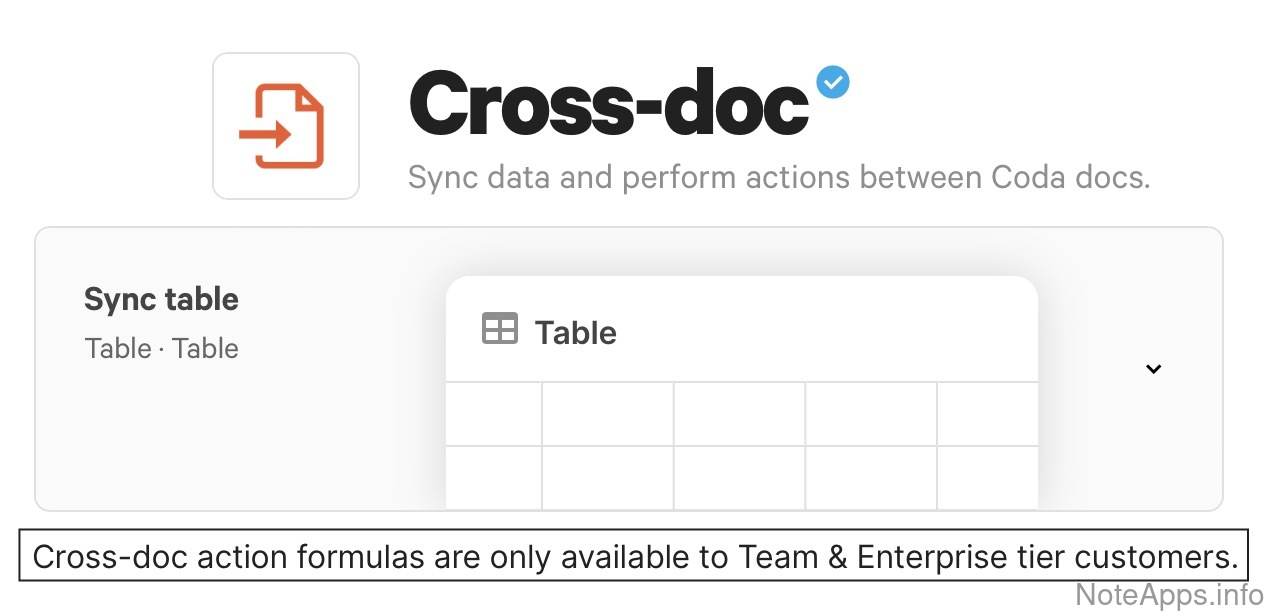Screen dimensions: 1266x614
Task: Click the first cell in the bottom table row
Action: coord(494,477)
